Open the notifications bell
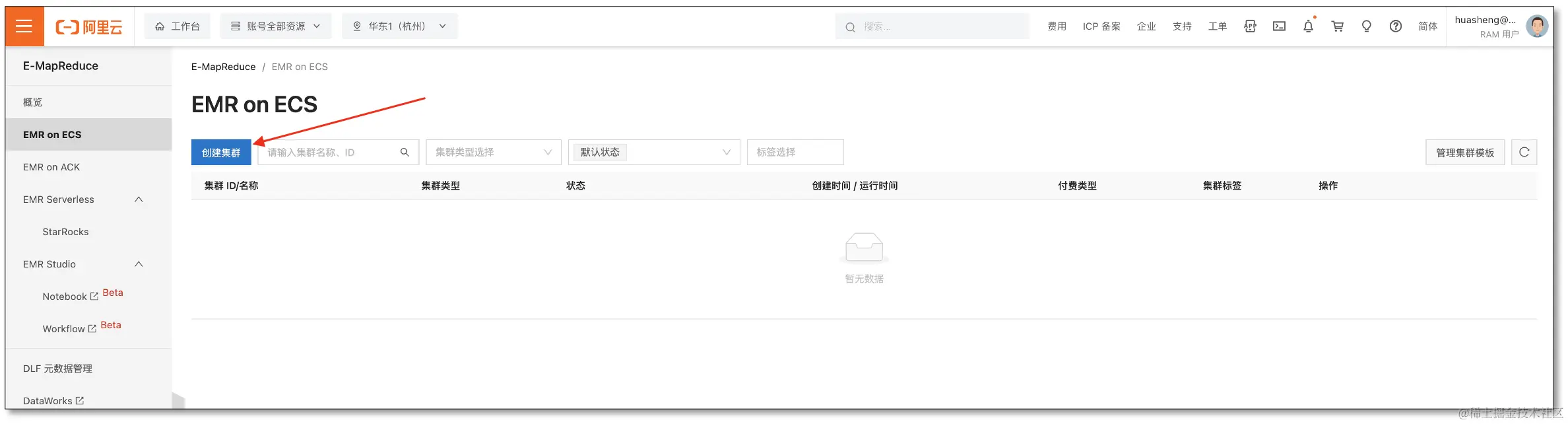This screenshot has width=1568, height=424. point(1308,26)
